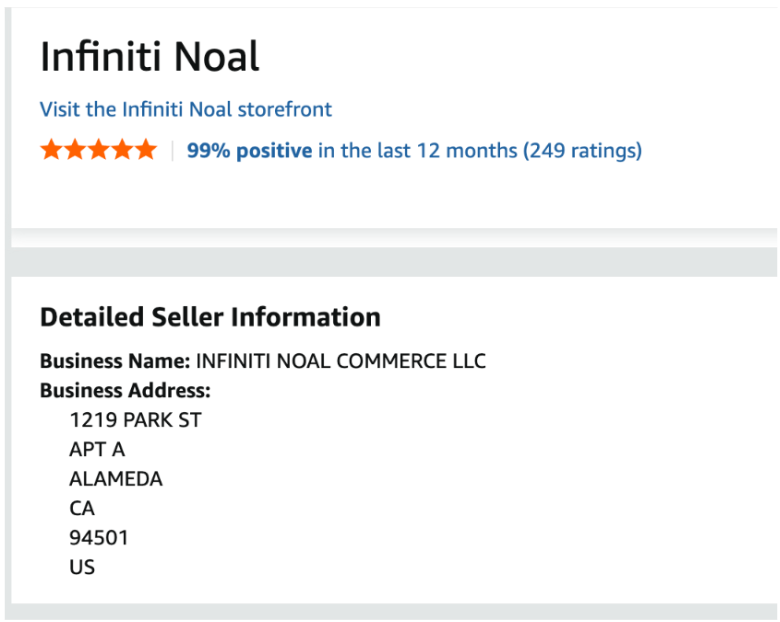Click the INFINITI NOAL COMMERCE LLC text
Screen dimensions: 780x622
point(341,361)
